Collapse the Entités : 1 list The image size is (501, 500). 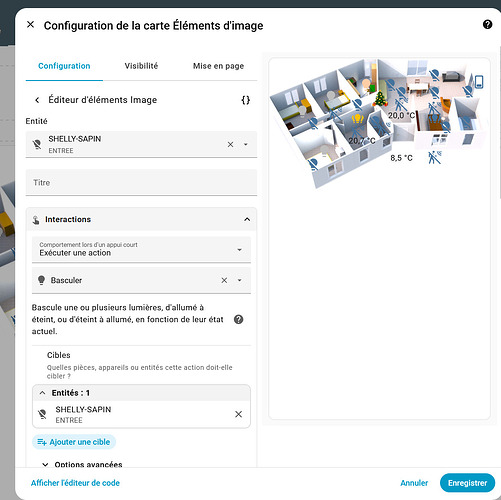point(42,393)
